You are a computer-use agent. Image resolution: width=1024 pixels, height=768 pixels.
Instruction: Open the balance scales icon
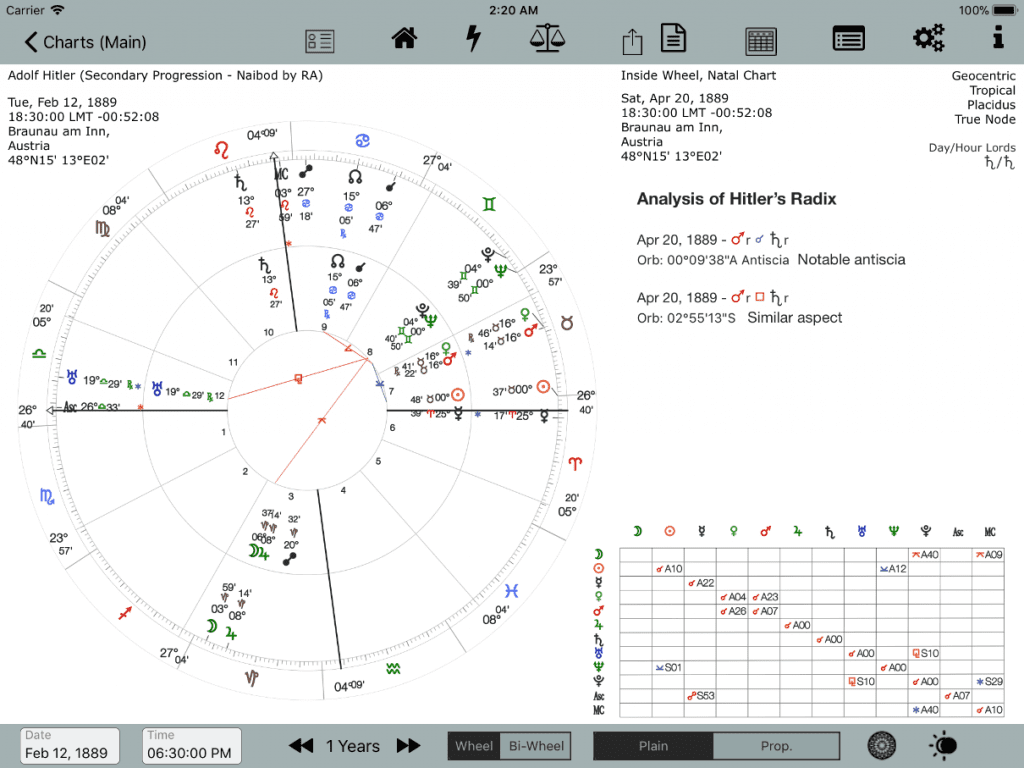(x=547, y=38)
